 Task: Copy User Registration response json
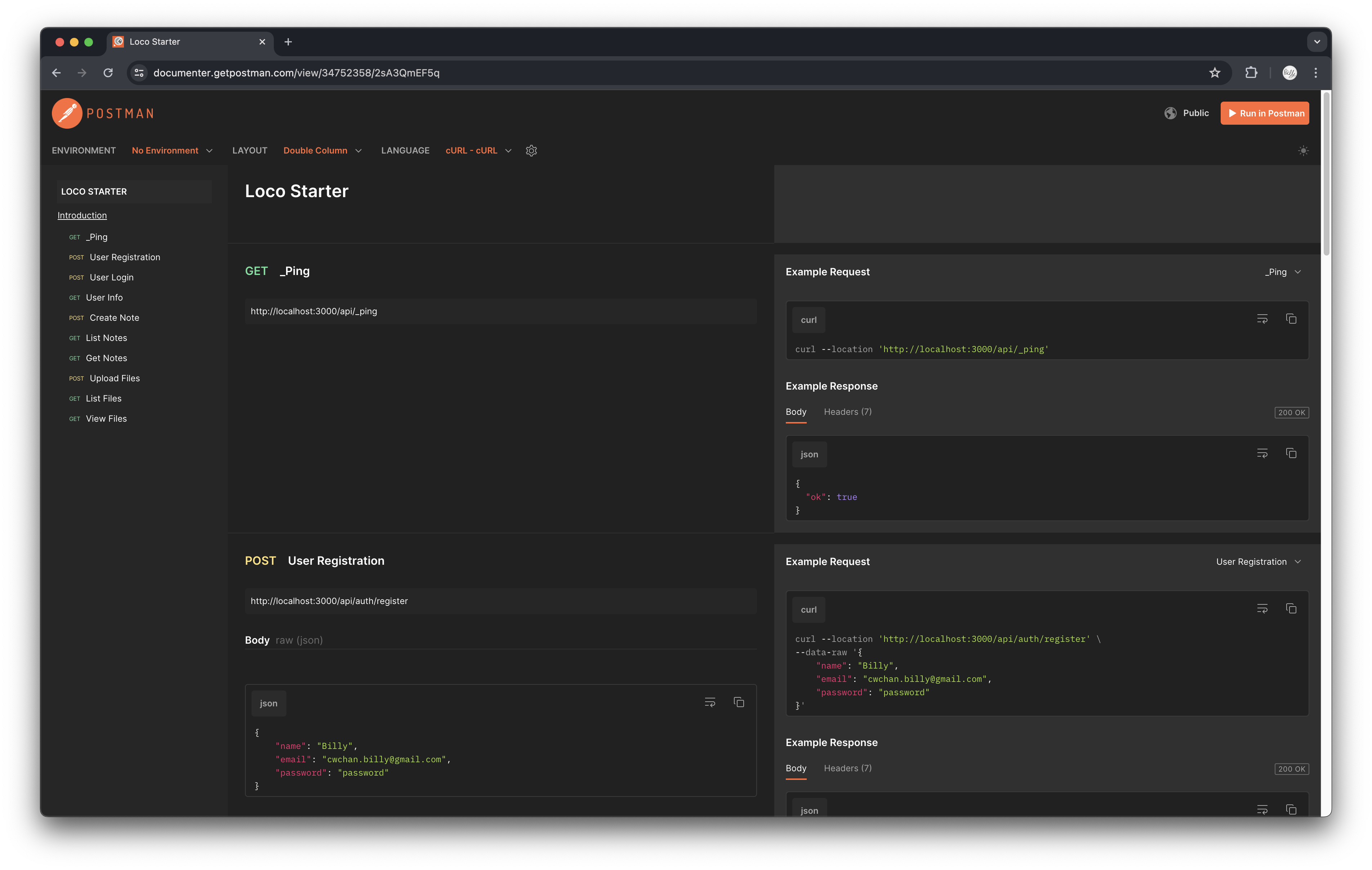tap(1291, 809)
